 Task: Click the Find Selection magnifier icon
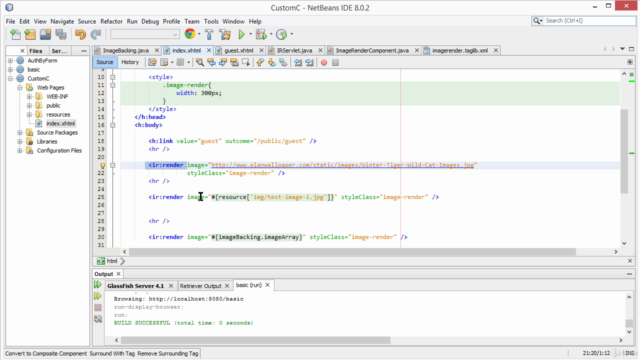200,62
